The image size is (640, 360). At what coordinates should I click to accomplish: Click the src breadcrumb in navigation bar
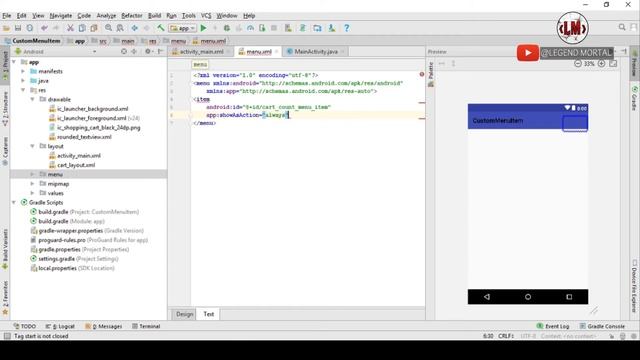[x=103, y=41]
